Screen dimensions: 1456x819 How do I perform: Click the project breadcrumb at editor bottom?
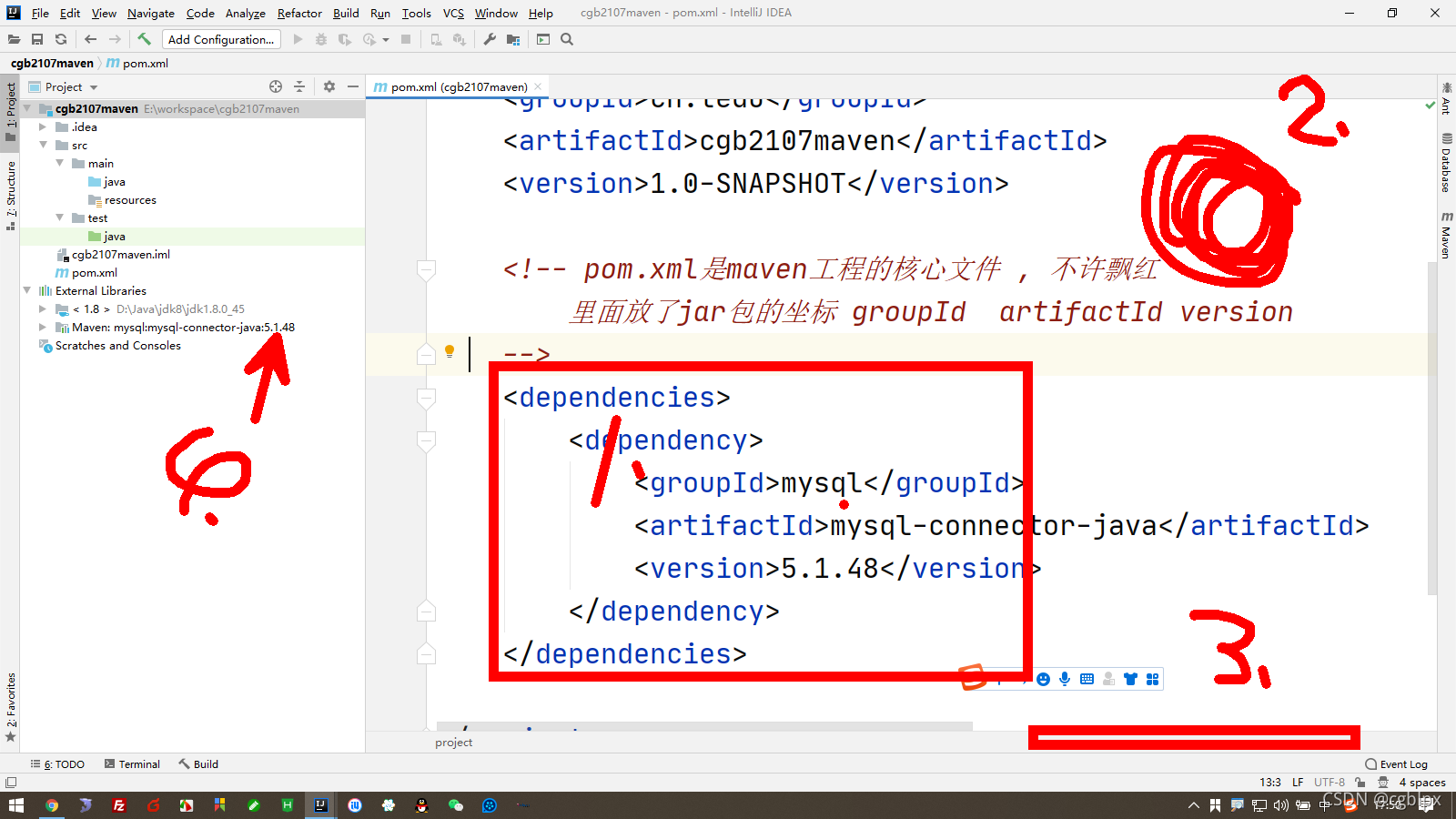click(454, 743)
